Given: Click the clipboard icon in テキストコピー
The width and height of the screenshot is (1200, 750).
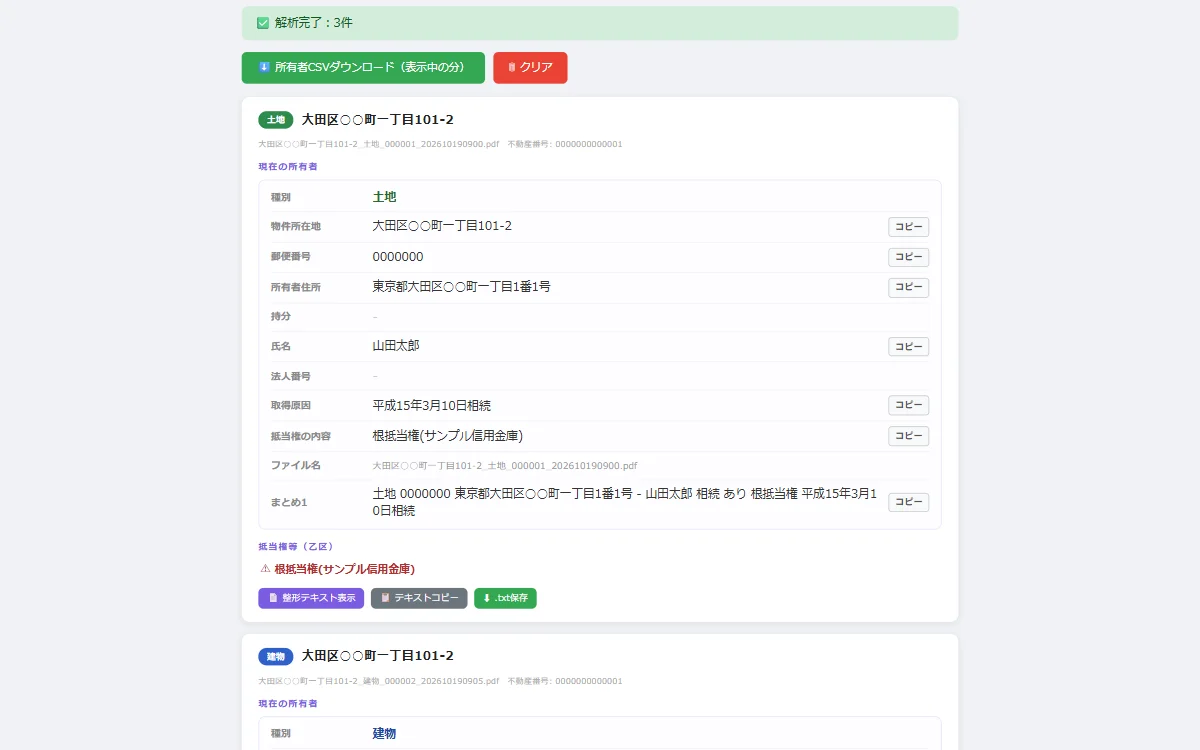Looking at the screenshot, I should pyautogui.click(x=385, y=598).
